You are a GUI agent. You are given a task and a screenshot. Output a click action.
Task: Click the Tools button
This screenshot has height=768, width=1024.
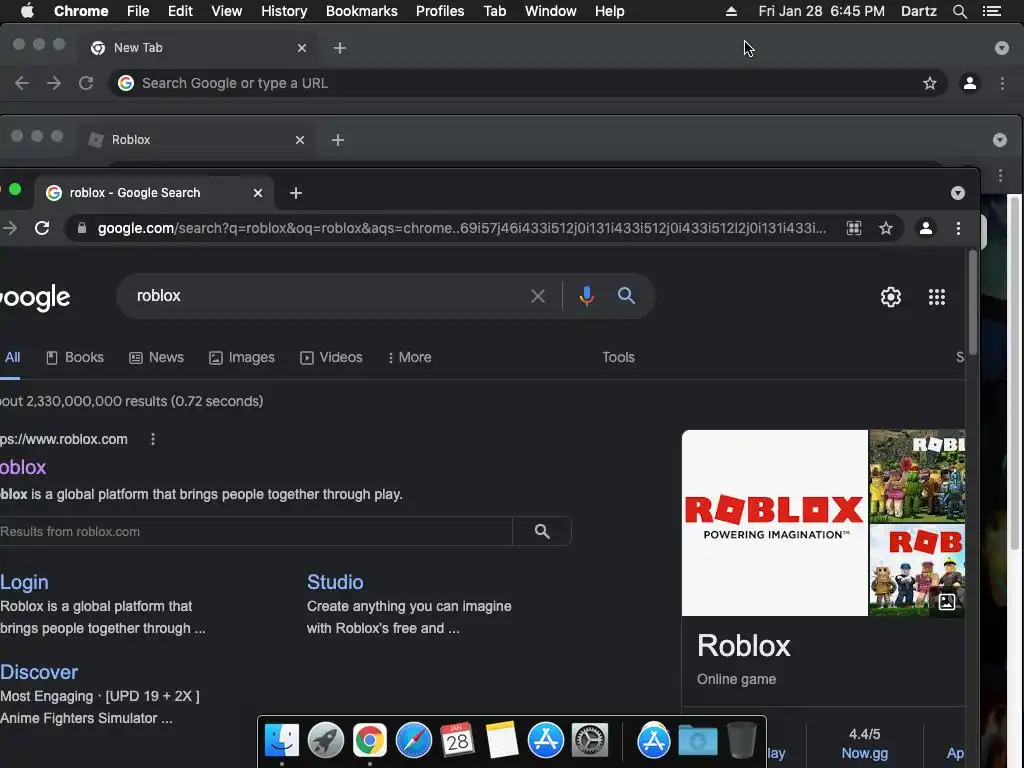pos(618,357)
